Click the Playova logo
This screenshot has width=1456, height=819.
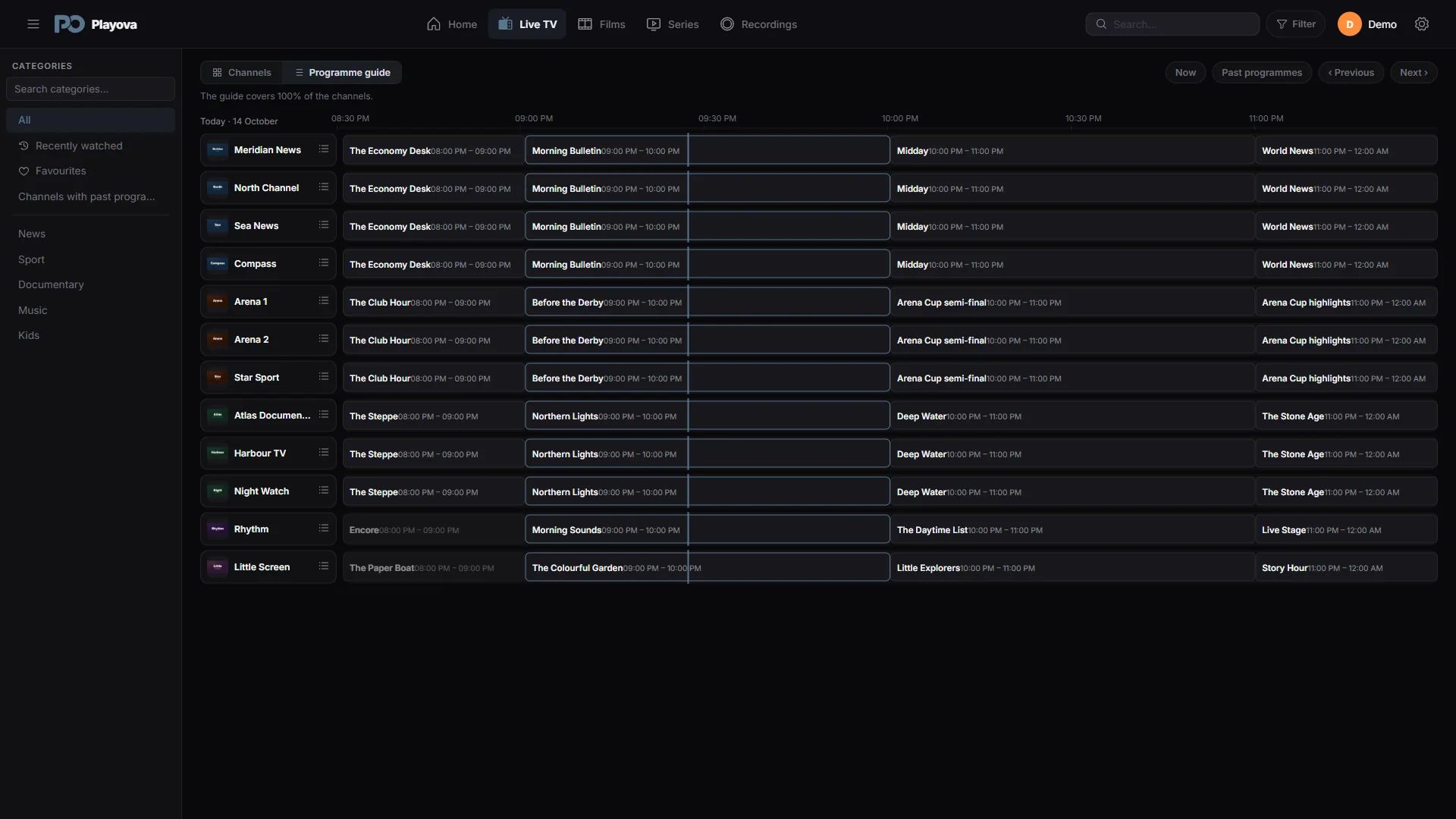(96, 24)
